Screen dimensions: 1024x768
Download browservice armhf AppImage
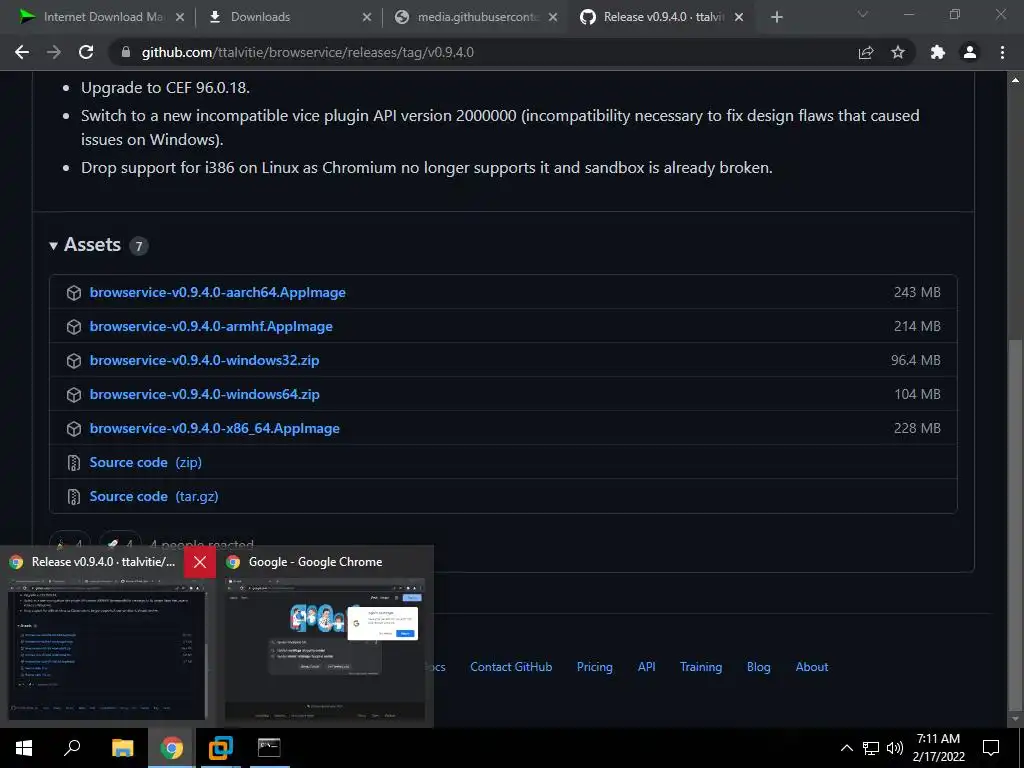[x=211, y=326]
